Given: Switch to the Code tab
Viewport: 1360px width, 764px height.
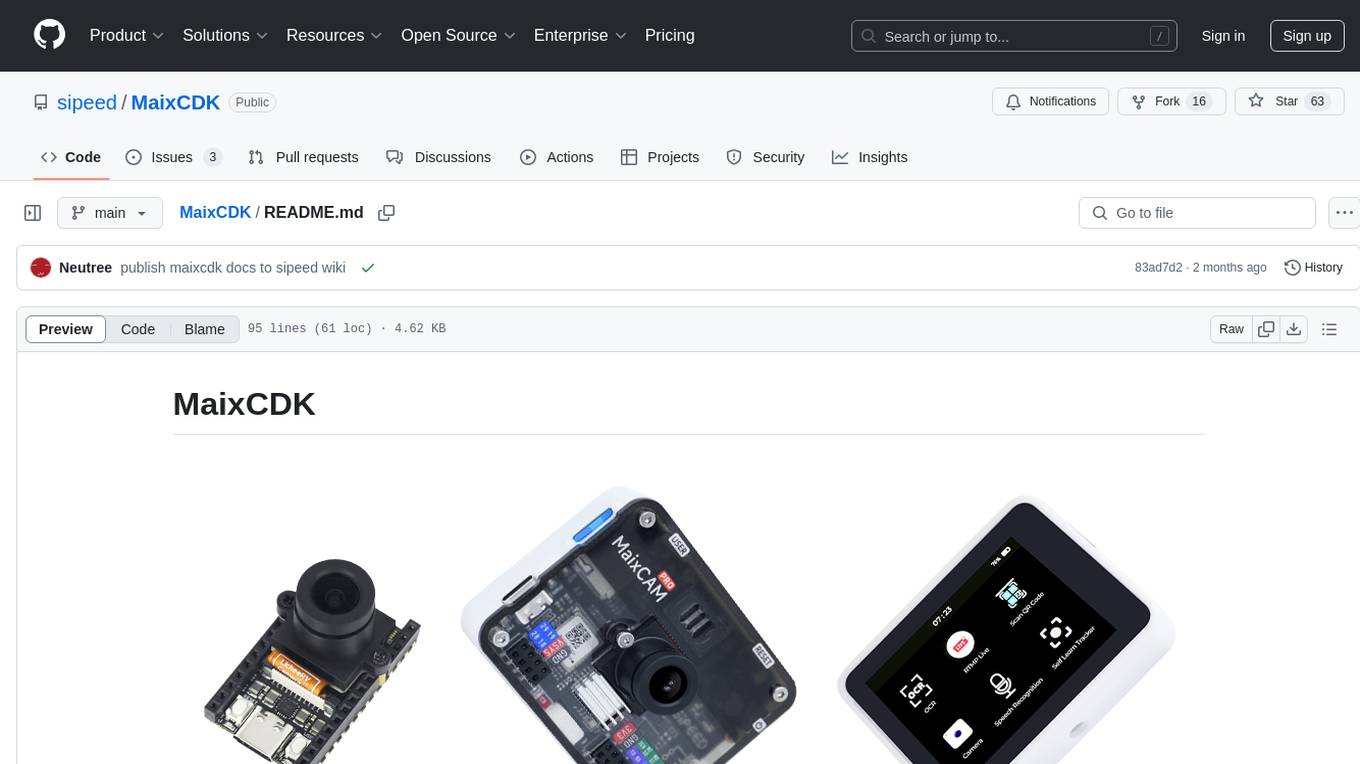Looking at the screenshot, I should pos(71,157).
